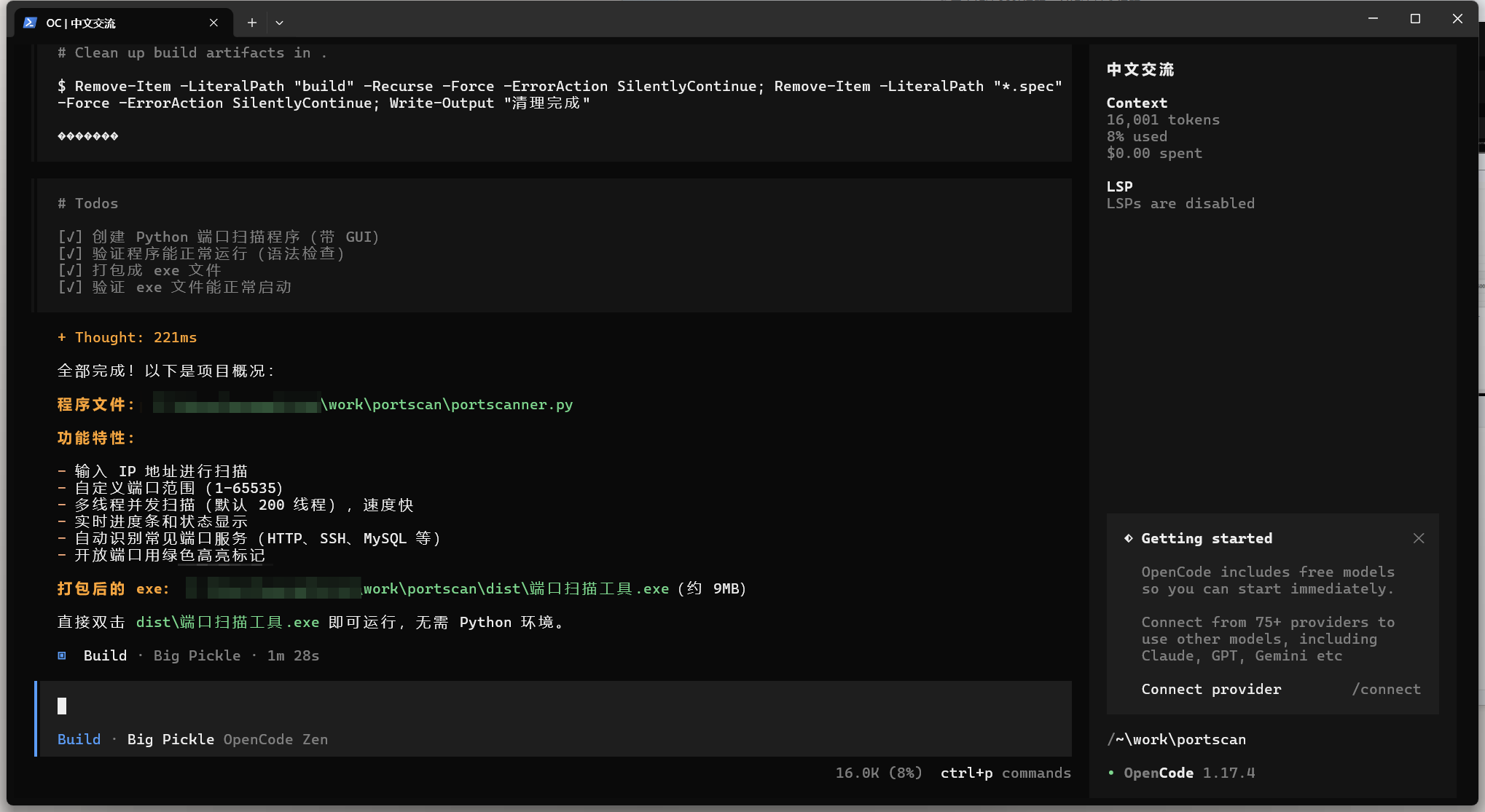Viewport: 1485px width, 812px height.
Task: Click '打包后的 exe:' label
Action: (113, 588)
